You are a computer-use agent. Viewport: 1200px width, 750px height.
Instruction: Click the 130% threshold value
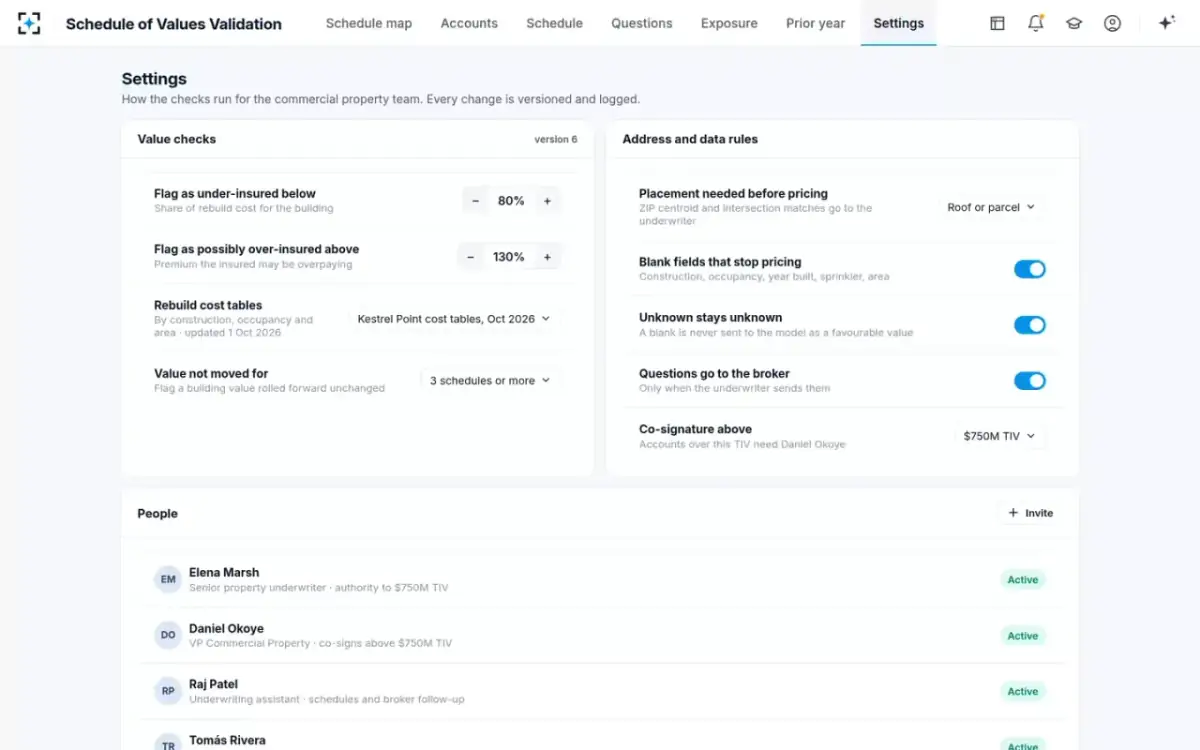point(509,257)
